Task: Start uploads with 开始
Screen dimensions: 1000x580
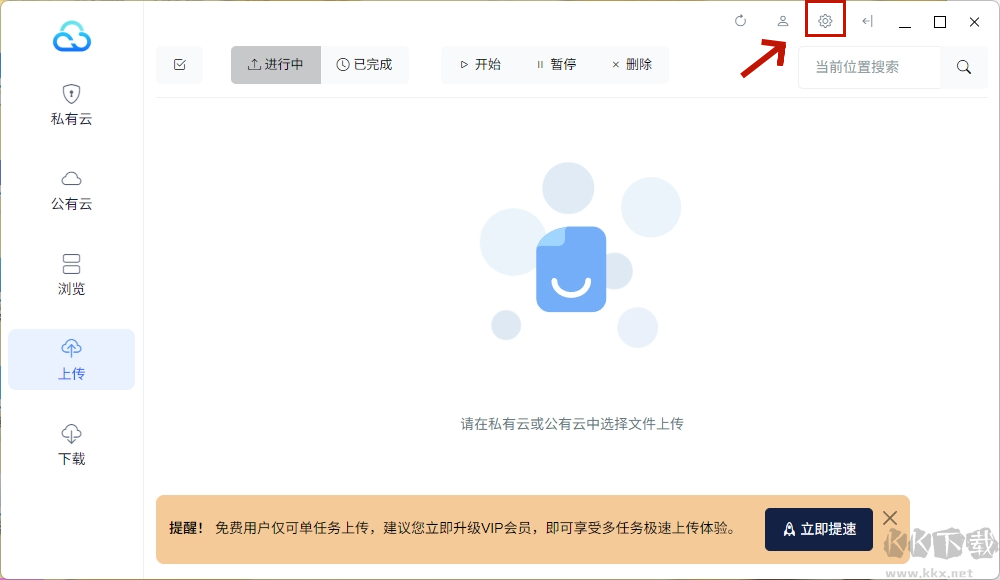Action: pyautogui.click(x=480, y=64)
